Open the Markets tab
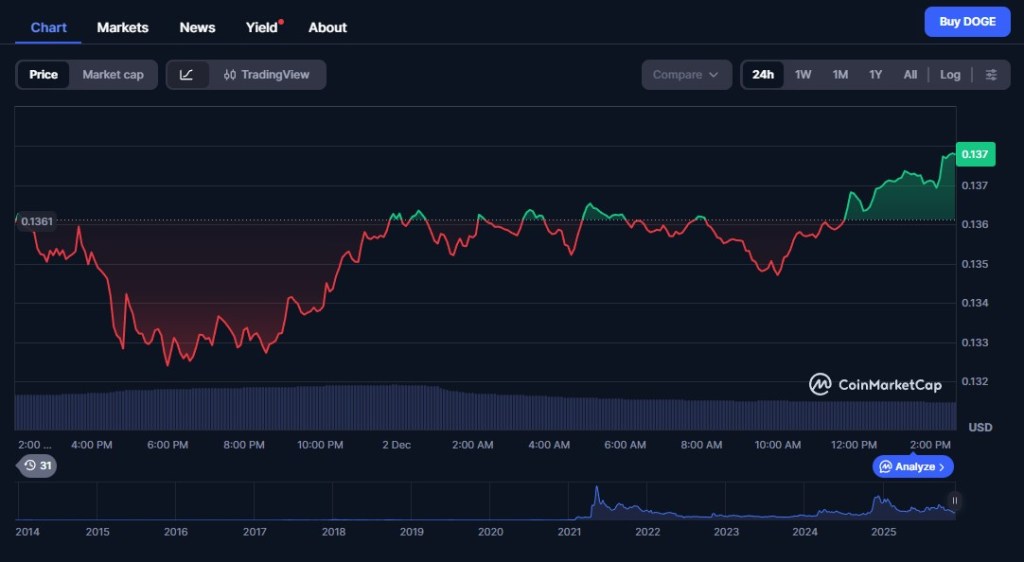Image resolution: width=1024 pixels, height=562 pixels. click(123, 27)
